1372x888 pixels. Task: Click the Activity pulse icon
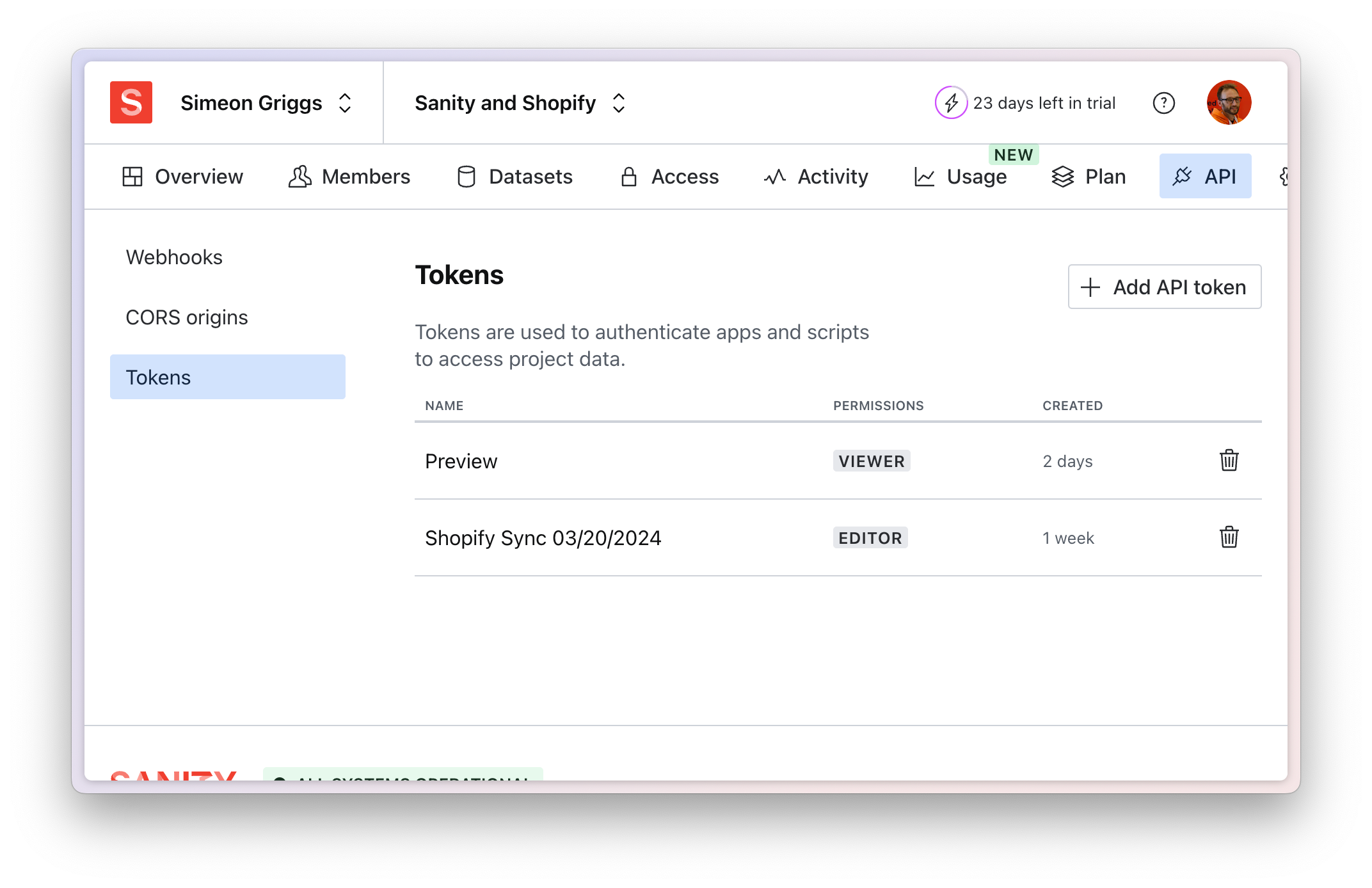[x=775, y=177]
